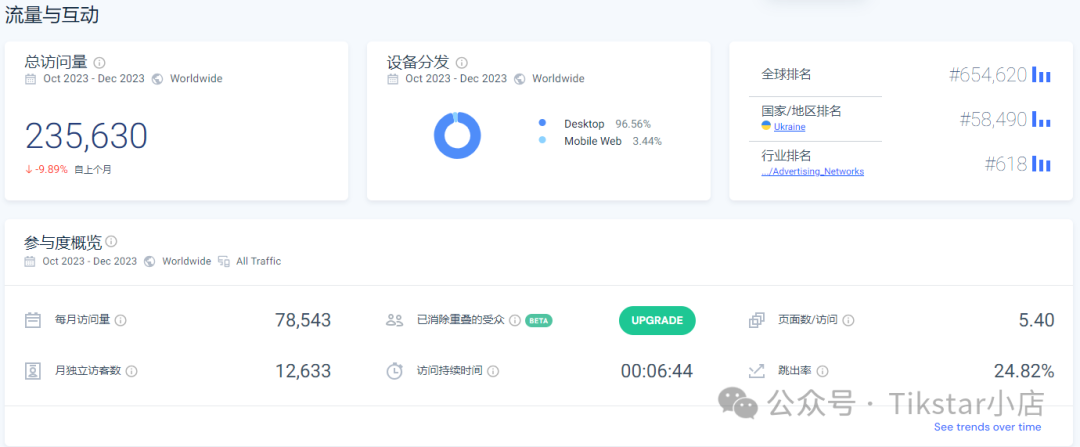
Task: Click the 国家/地区排名 label
Action: tap(801, 111)
